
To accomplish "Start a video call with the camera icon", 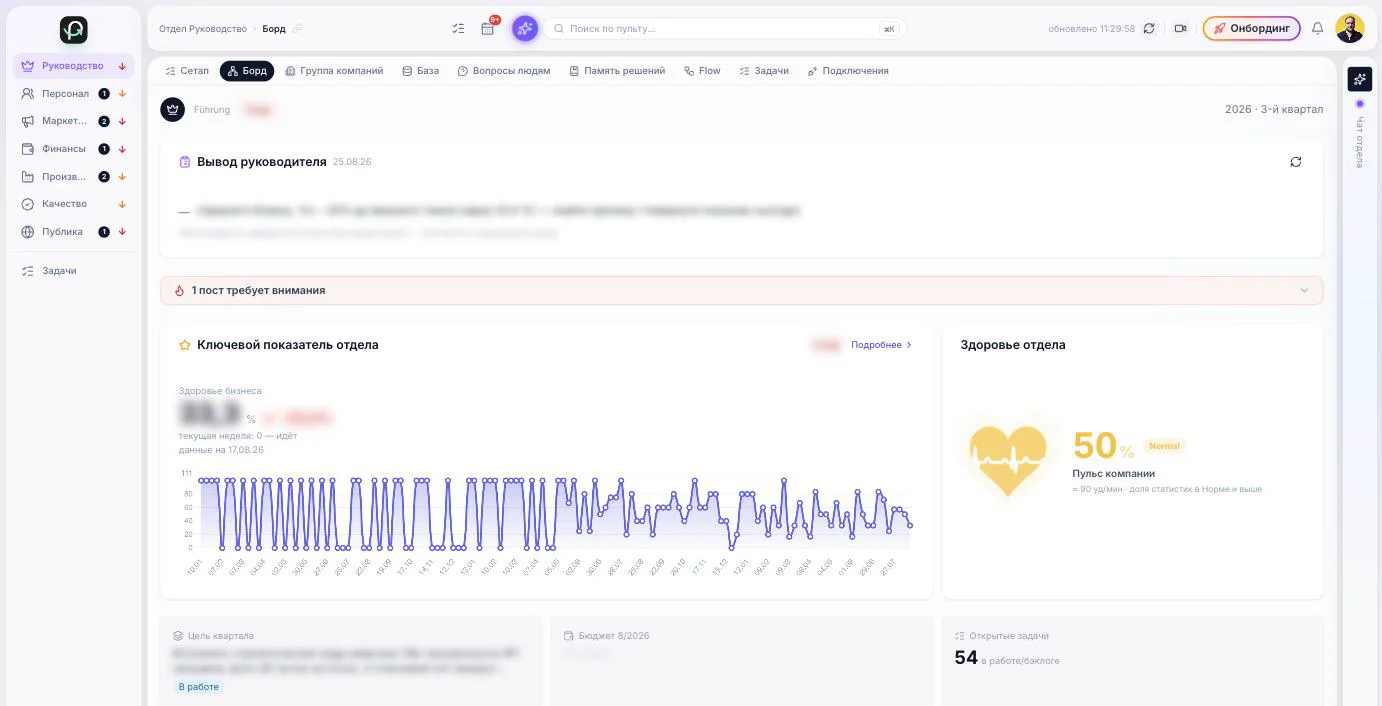I will 1180,29.
